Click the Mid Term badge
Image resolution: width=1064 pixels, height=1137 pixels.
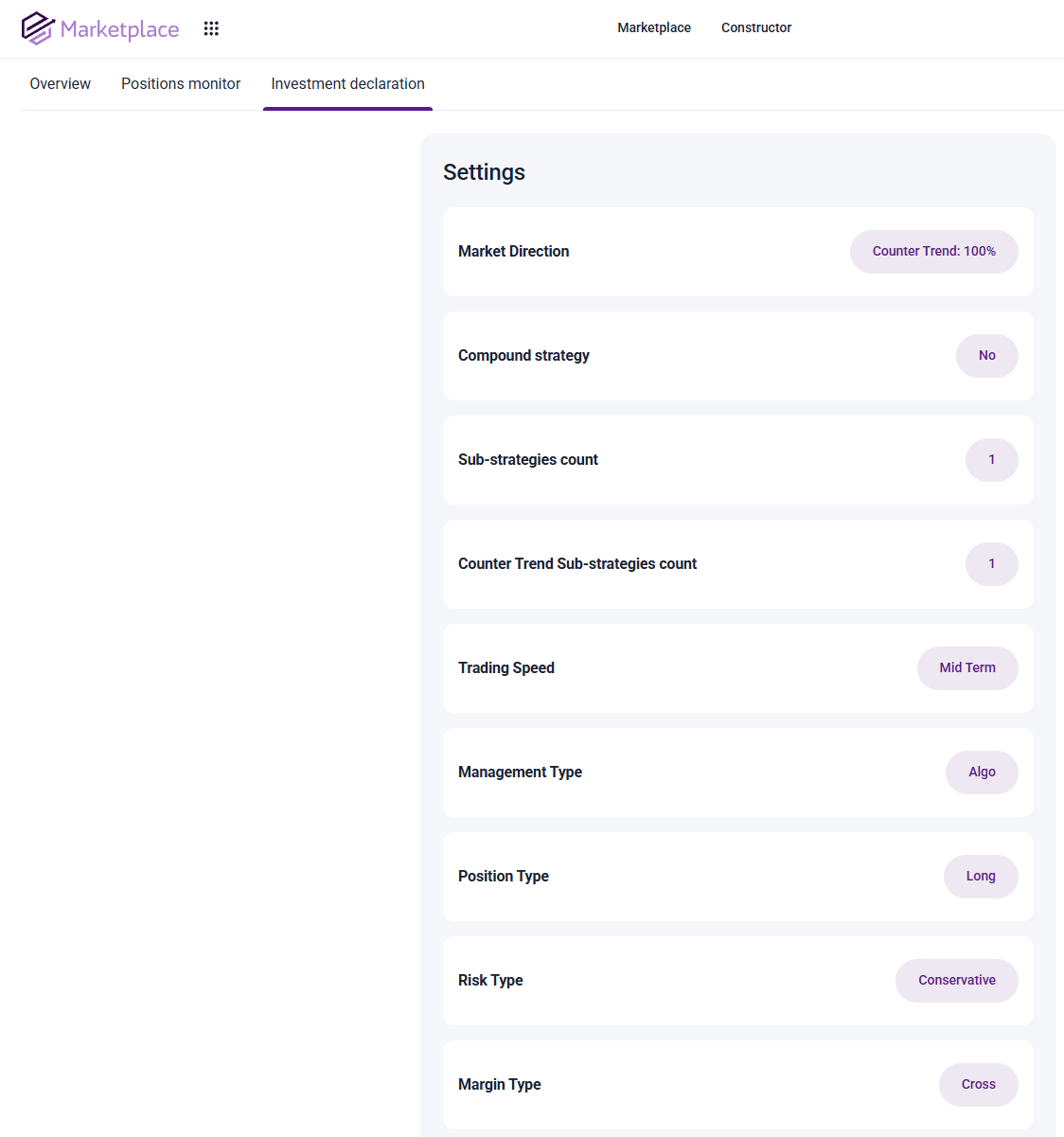[967, 668]
